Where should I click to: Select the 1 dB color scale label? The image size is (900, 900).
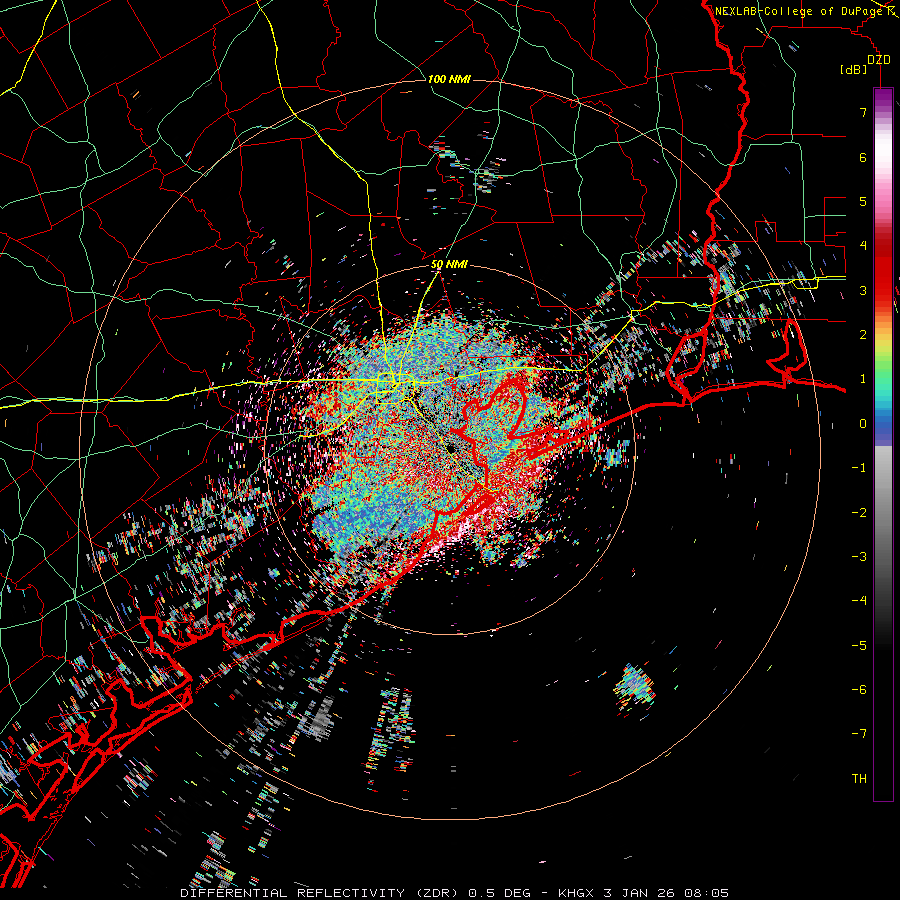click(863, 379)
